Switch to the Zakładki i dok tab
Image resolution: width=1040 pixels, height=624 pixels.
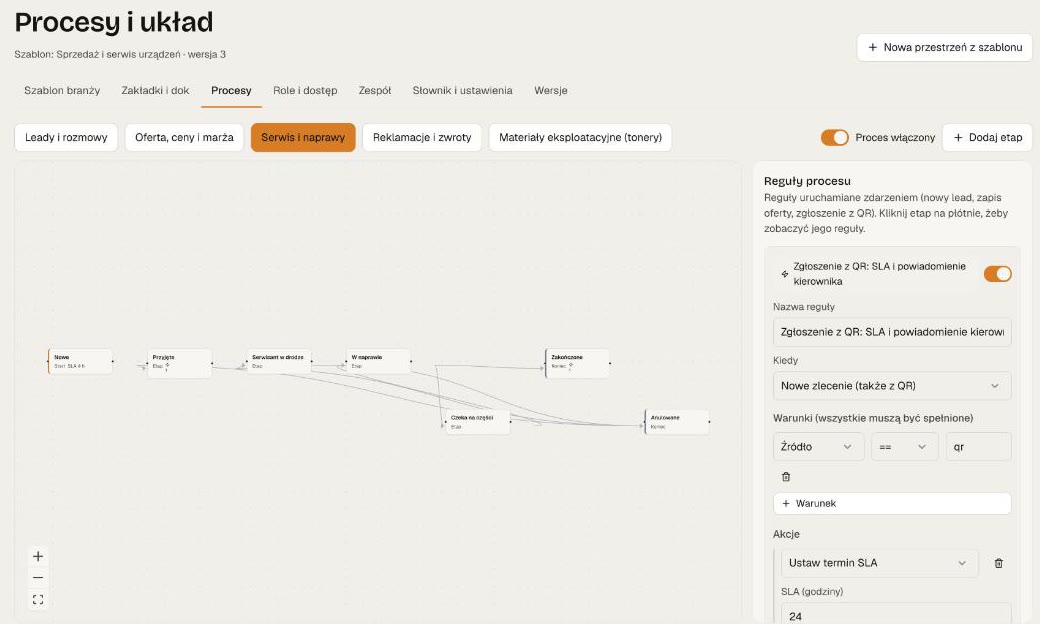click(x=155, y=90)
